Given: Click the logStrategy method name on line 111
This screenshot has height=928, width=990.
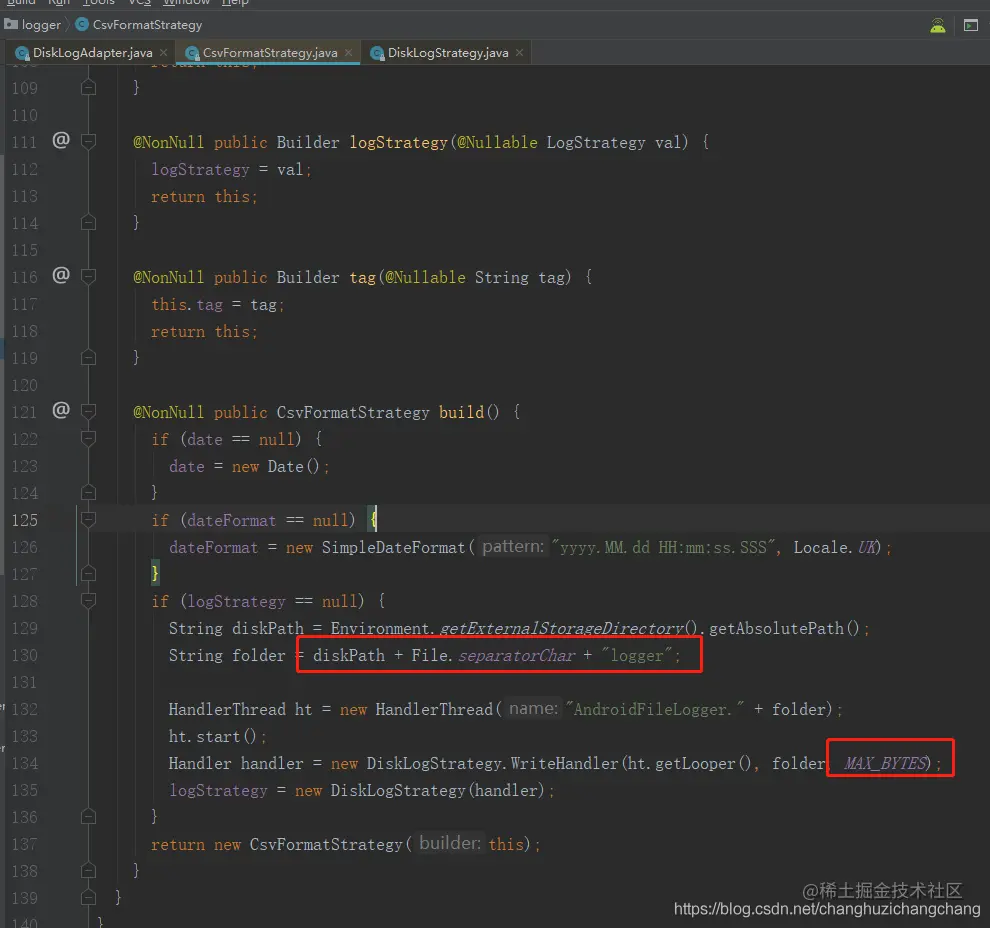Looking at the screenshot, I should (398, 142).
